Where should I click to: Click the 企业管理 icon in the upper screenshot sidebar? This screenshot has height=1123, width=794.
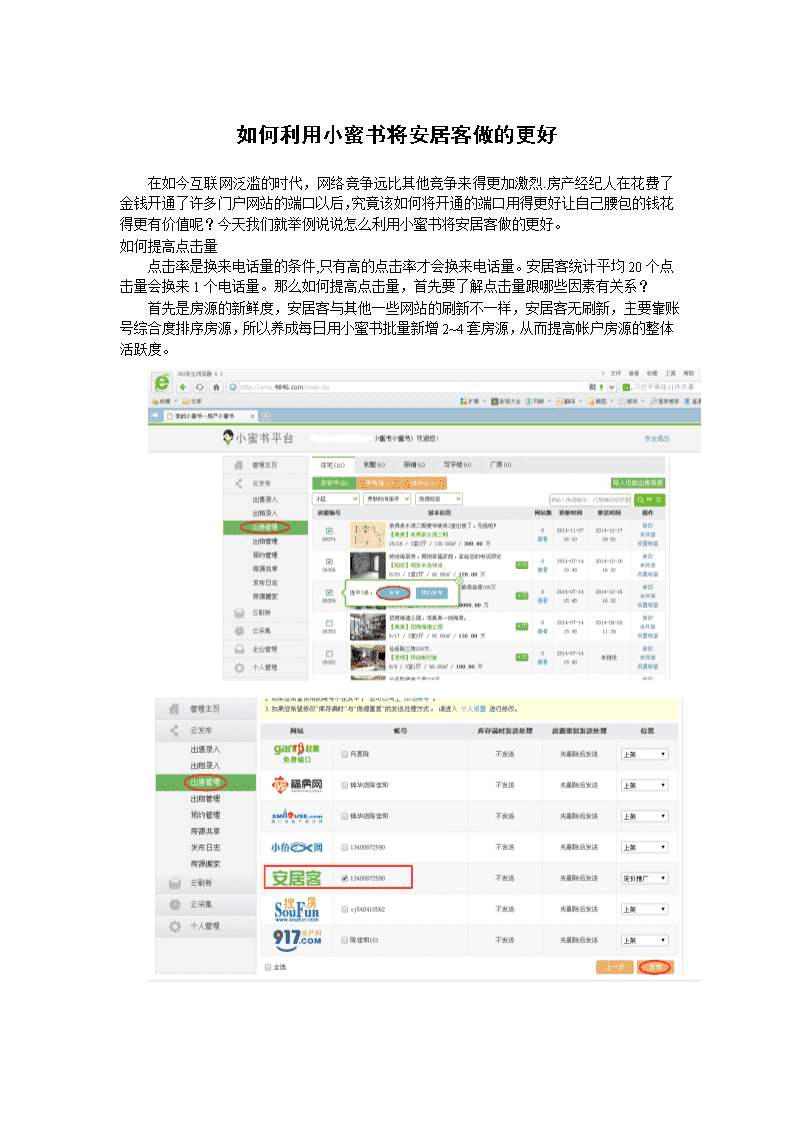(239, 649)
